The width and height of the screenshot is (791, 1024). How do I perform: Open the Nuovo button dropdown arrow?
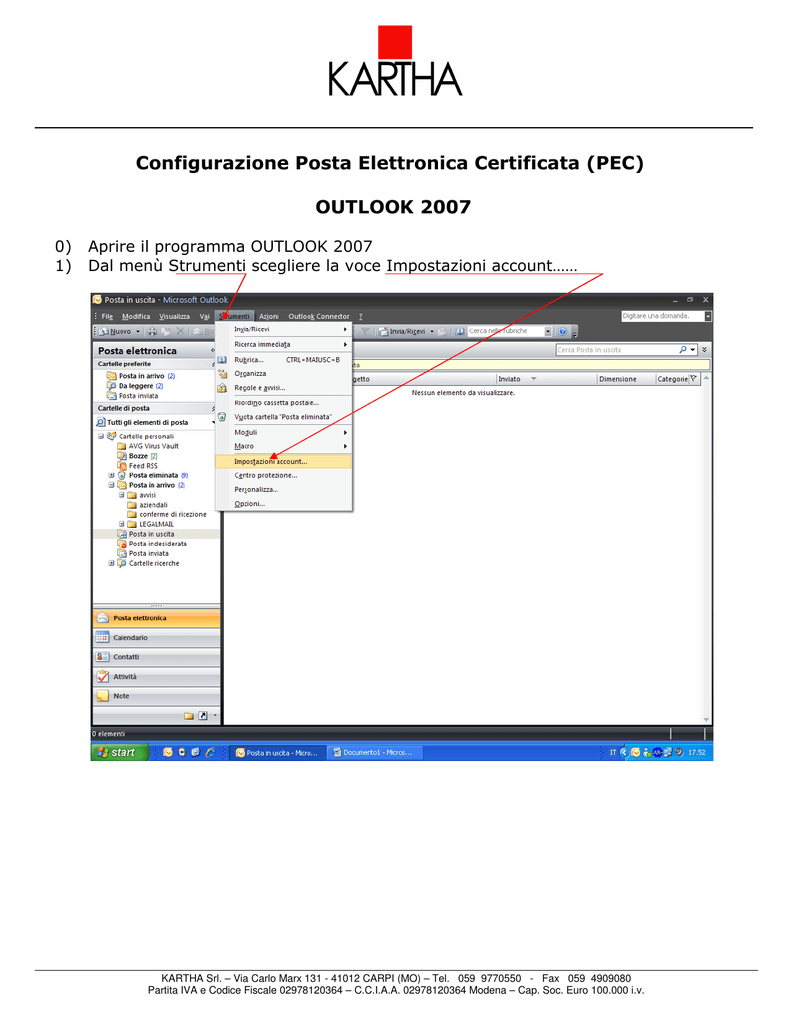point(138,332)
